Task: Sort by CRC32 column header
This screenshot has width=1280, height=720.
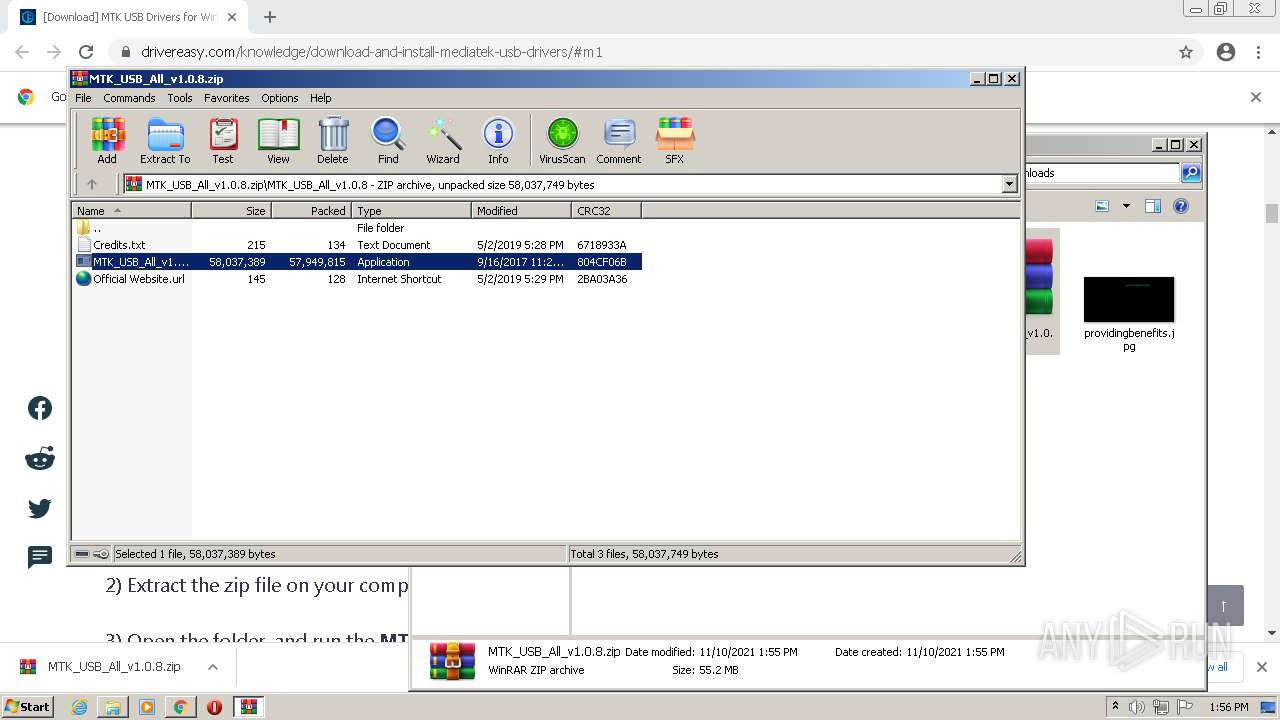Action: 606,211
